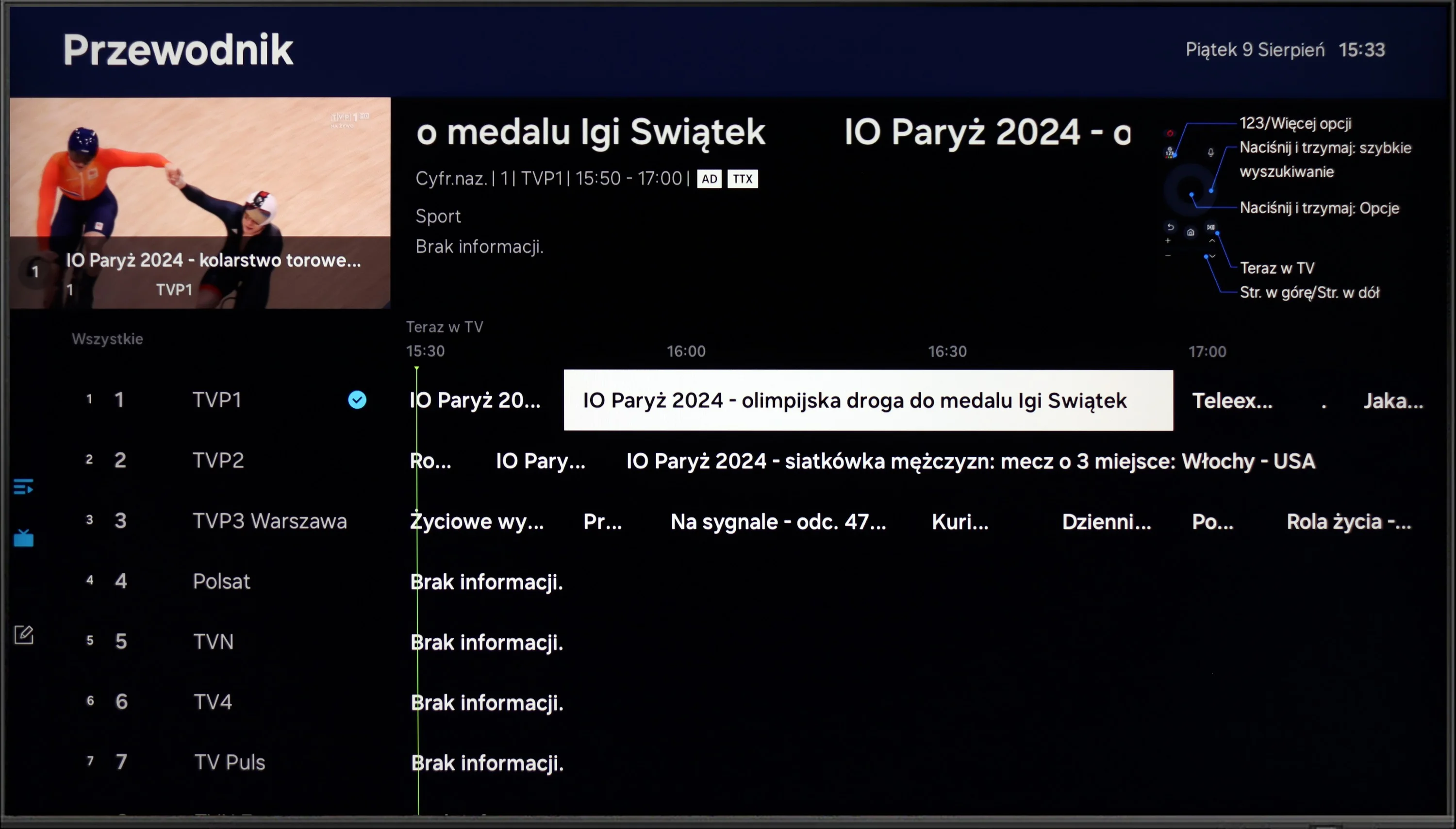This screenshot has height=829, width=1456.
Task: Click 'Teraz w TV' remote hint
Action: 1277,267
